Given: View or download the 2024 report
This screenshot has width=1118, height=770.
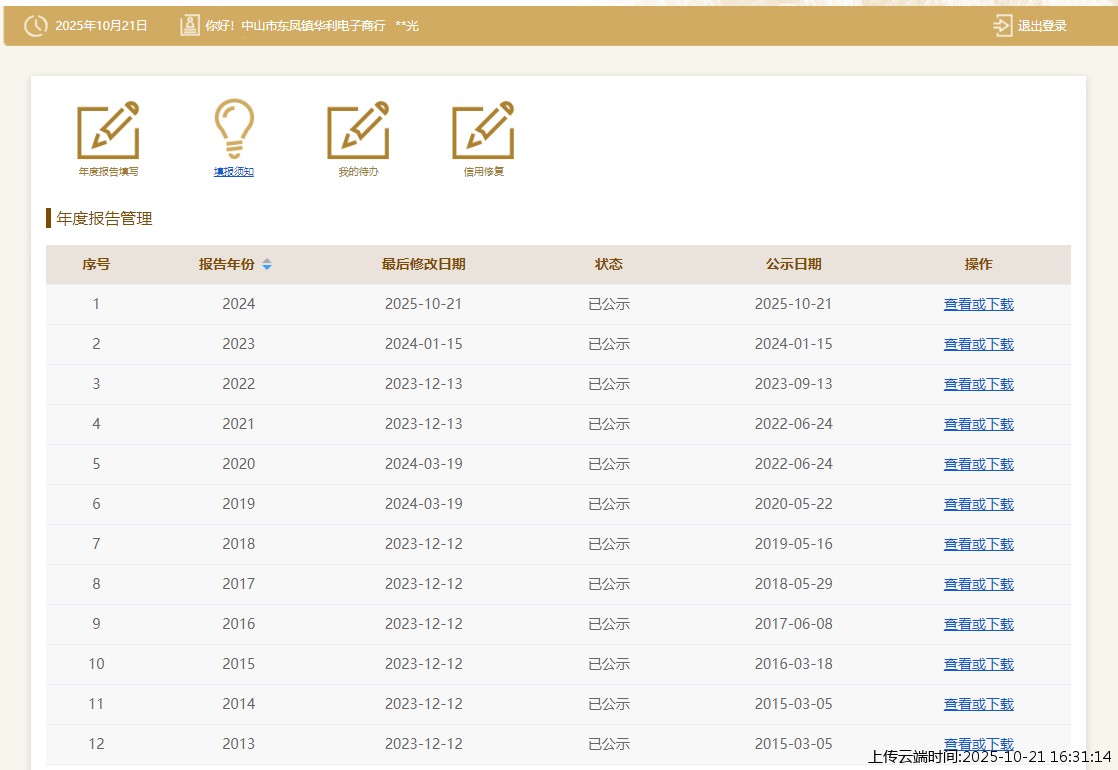Looking at the screenshot, I should [978, 304].
